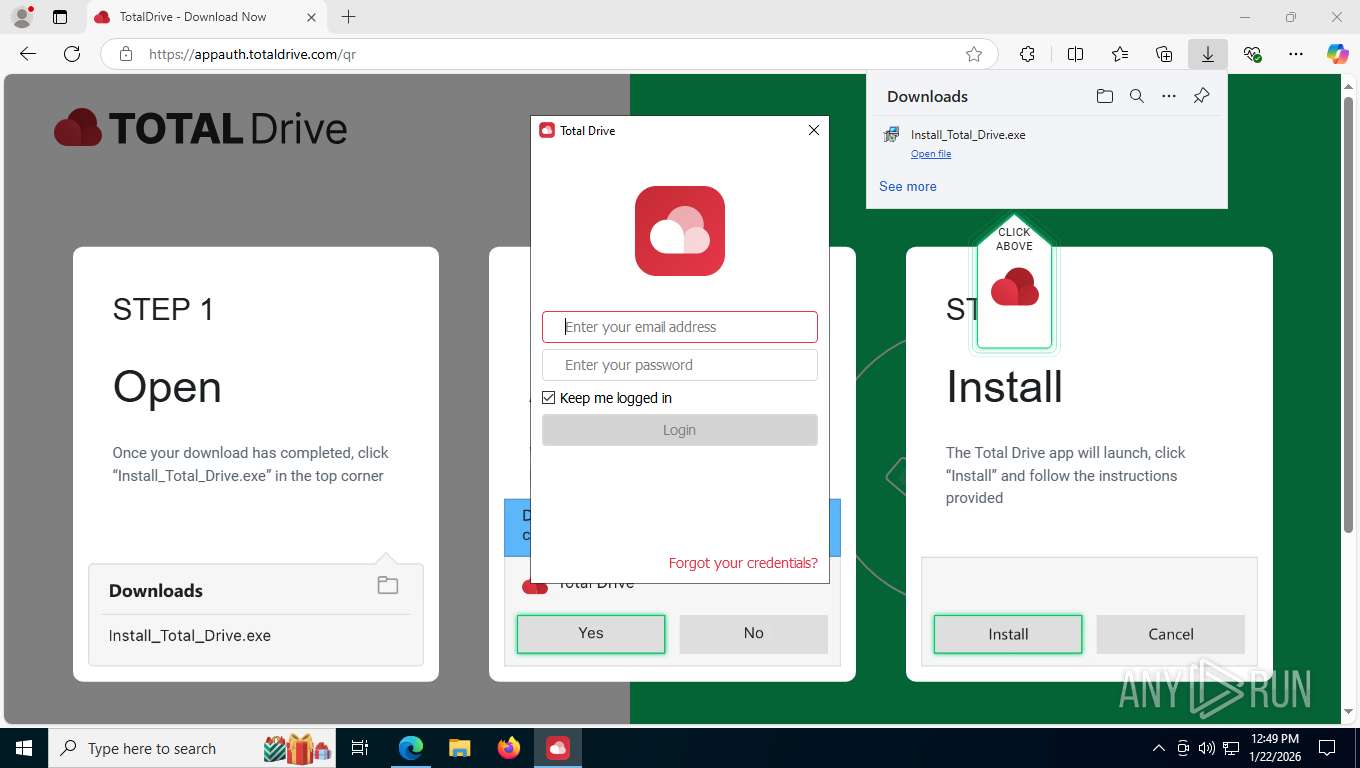Viewport: 1360px width, 768px height.
Task: Click the Total Drive app icon in dialog
Action: tap(680, 231)
